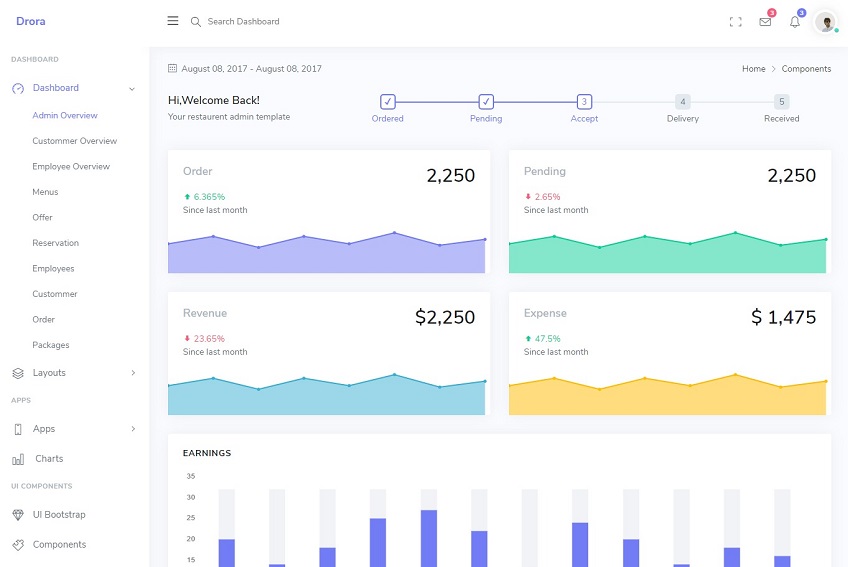Go to Packages in sidebar
The width and height of the screenshot is (848, 567).
(51, 345)
